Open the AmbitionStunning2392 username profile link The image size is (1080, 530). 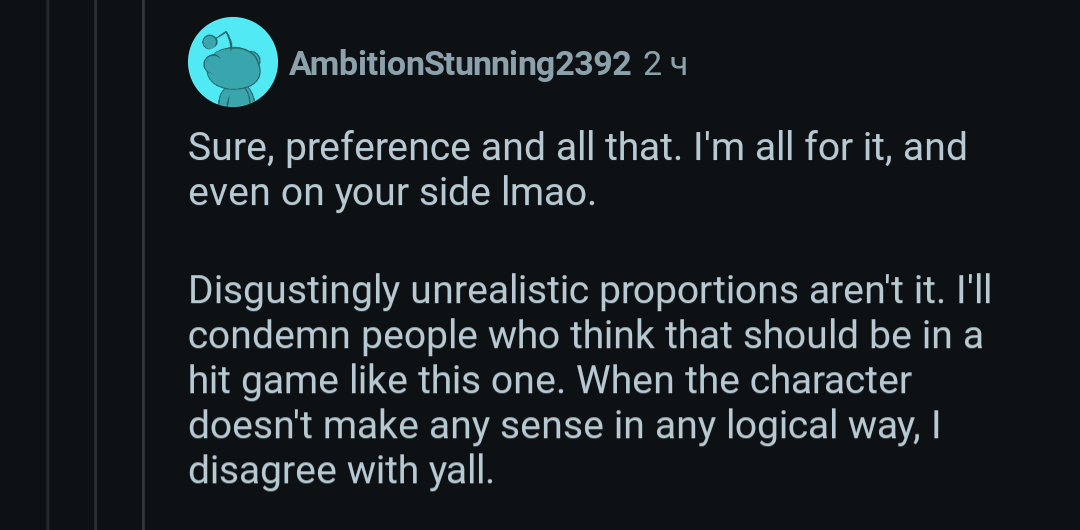(460, 65)
